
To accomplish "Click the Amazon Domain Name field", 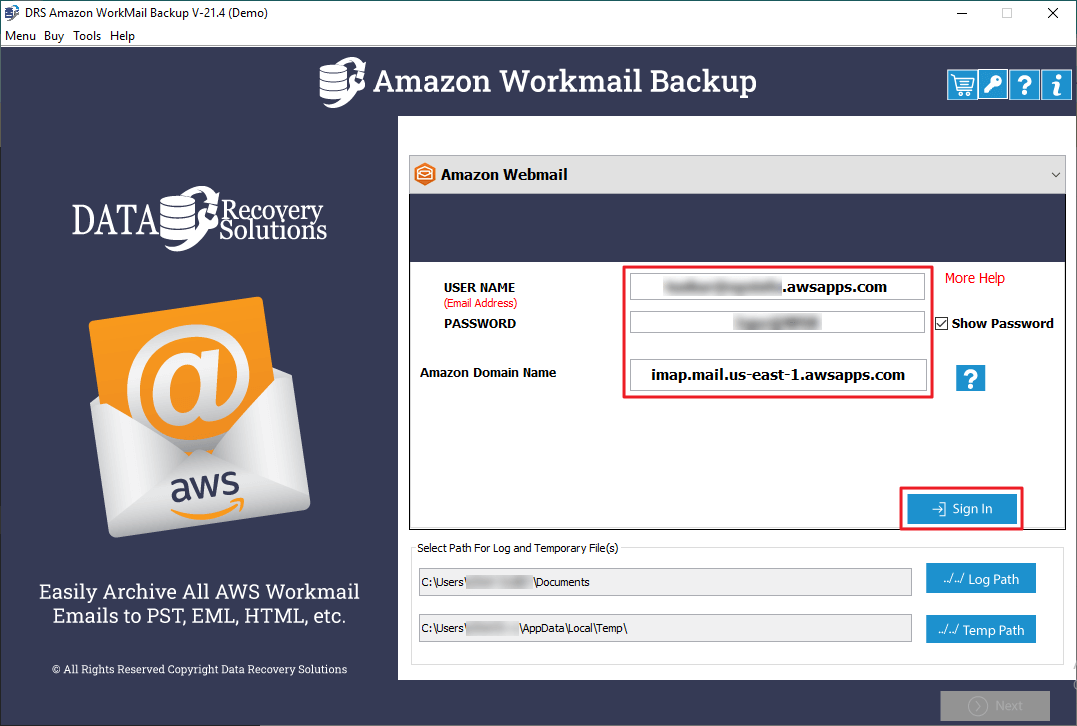I will coord(777,375).
